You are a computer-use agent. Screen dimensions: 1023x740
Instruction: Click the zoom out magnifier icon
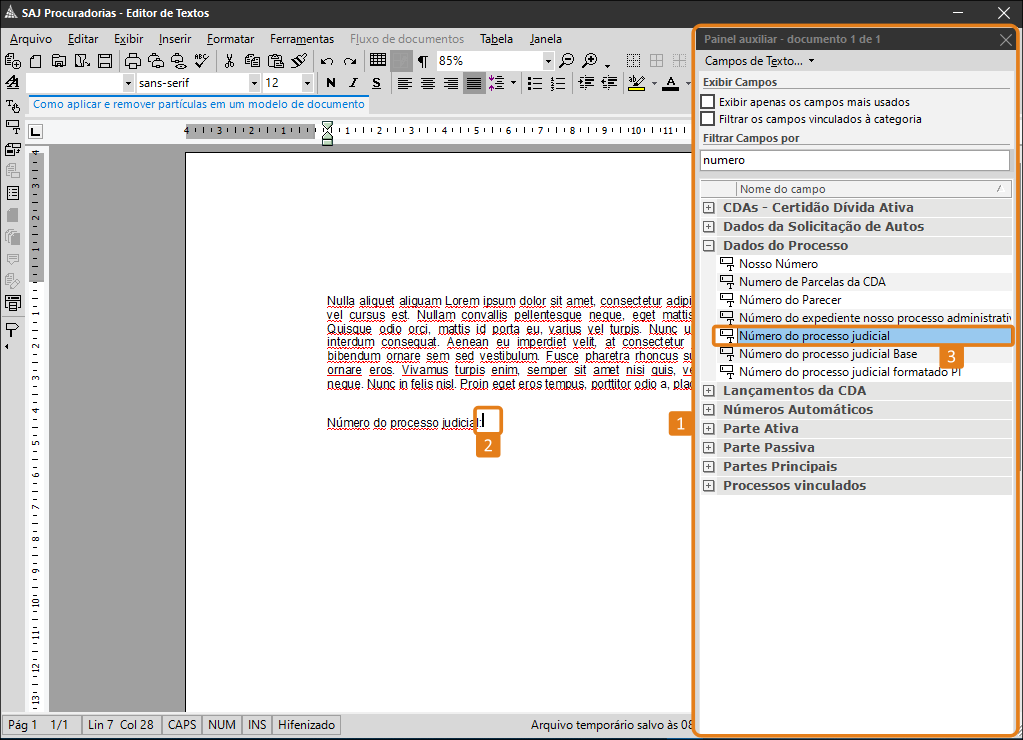coord(567,61)
